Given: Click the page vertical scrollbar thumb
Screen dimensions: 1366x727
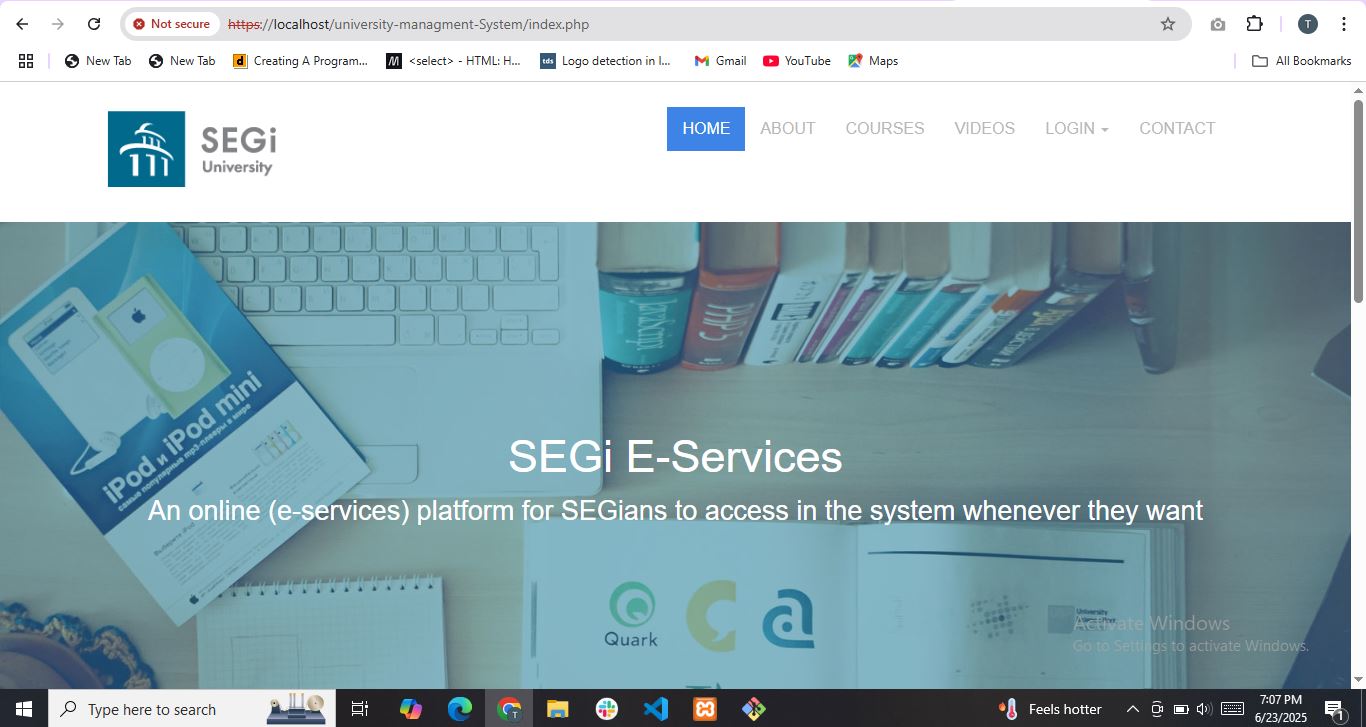Looking at the screenshot, I should (1359, 200).
